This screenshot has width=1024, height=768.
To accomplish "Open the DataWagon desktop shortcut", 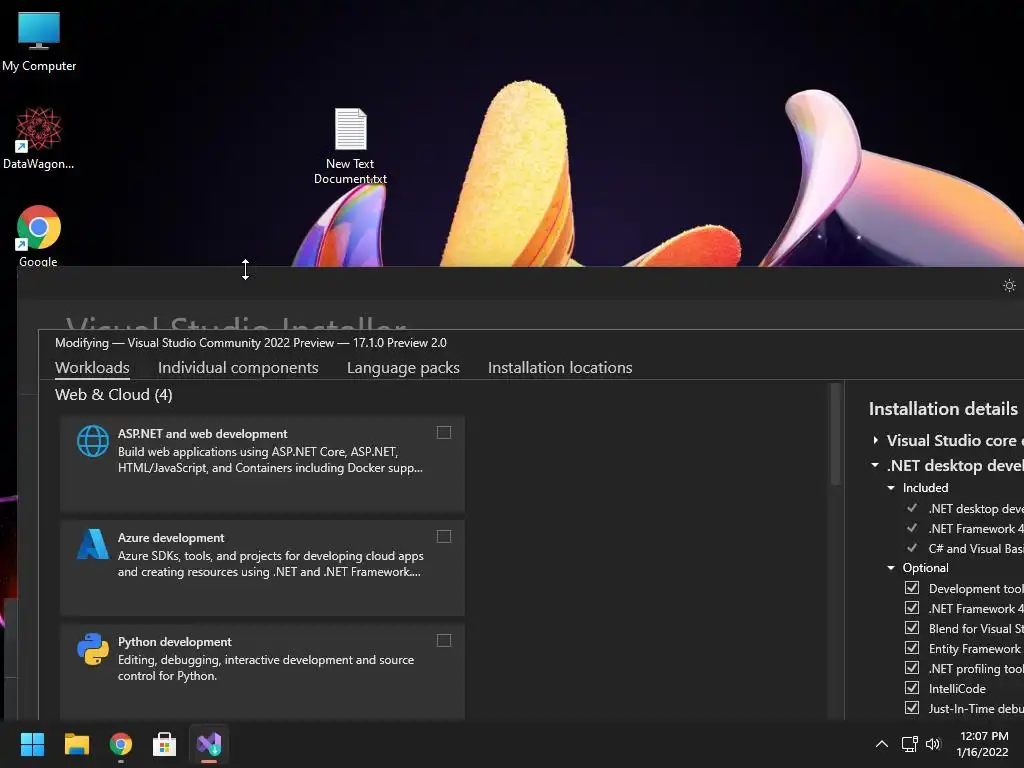I will pyautogui.click(x=39, y=138).
